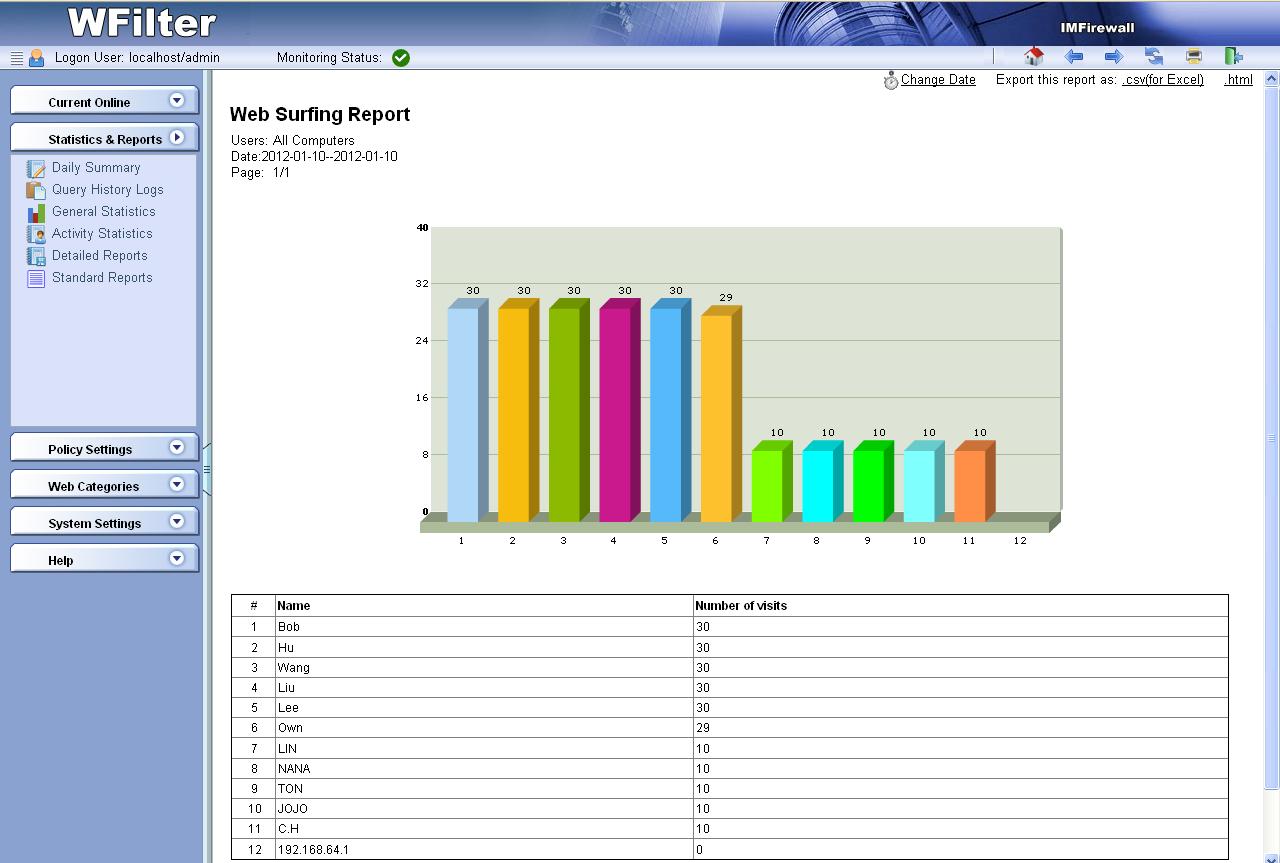The width and height of the screenshot is (1280, 863).
Task: Print the report with the printer icon
Action: pos(1193,57)
